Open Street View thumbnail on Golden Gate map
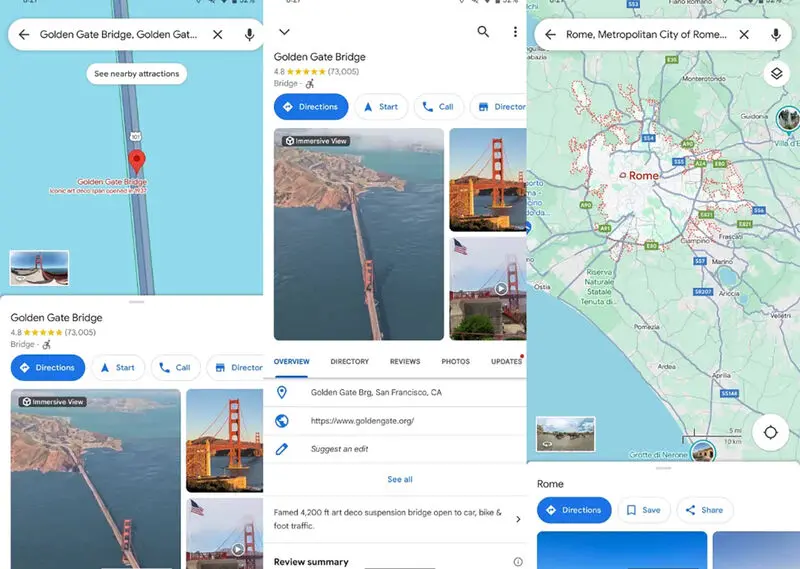 (39, 267)
